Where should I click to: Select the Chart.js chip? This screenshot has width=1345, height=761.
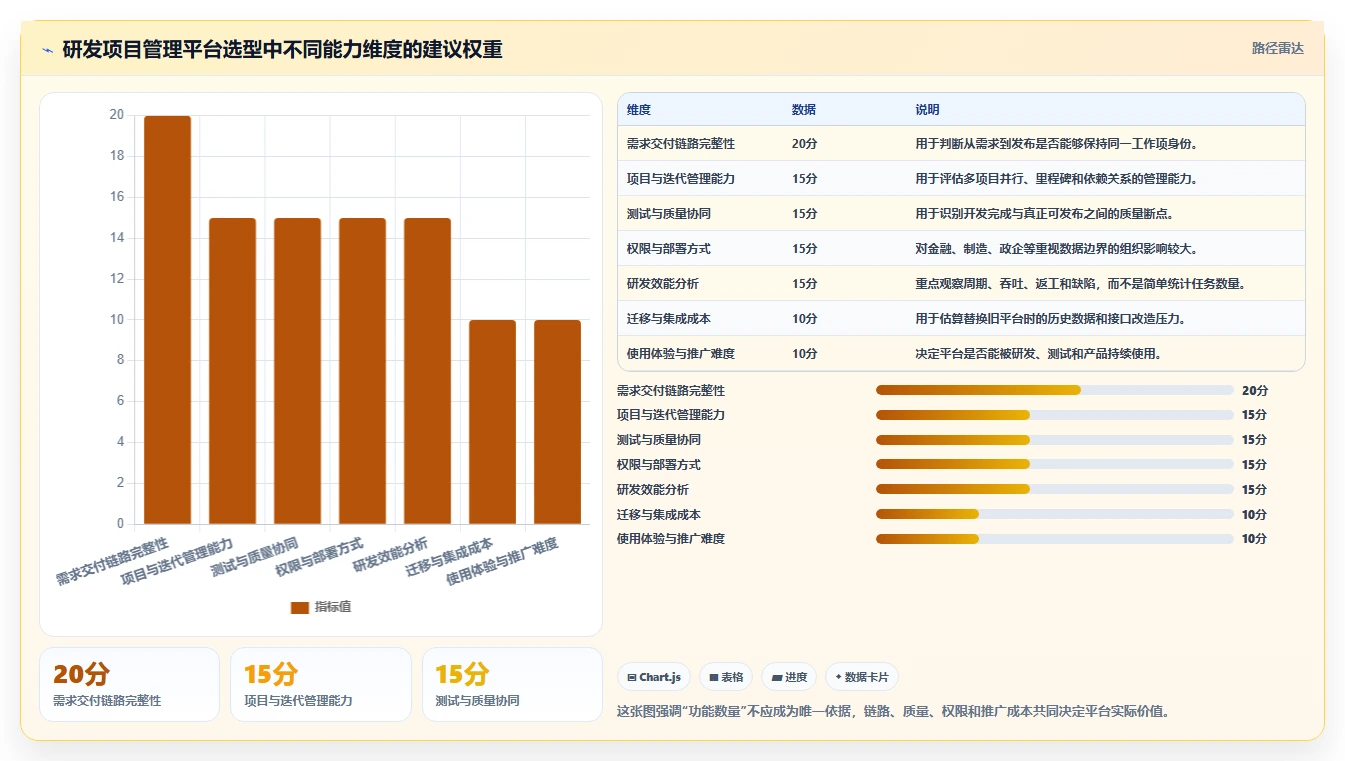654,677
